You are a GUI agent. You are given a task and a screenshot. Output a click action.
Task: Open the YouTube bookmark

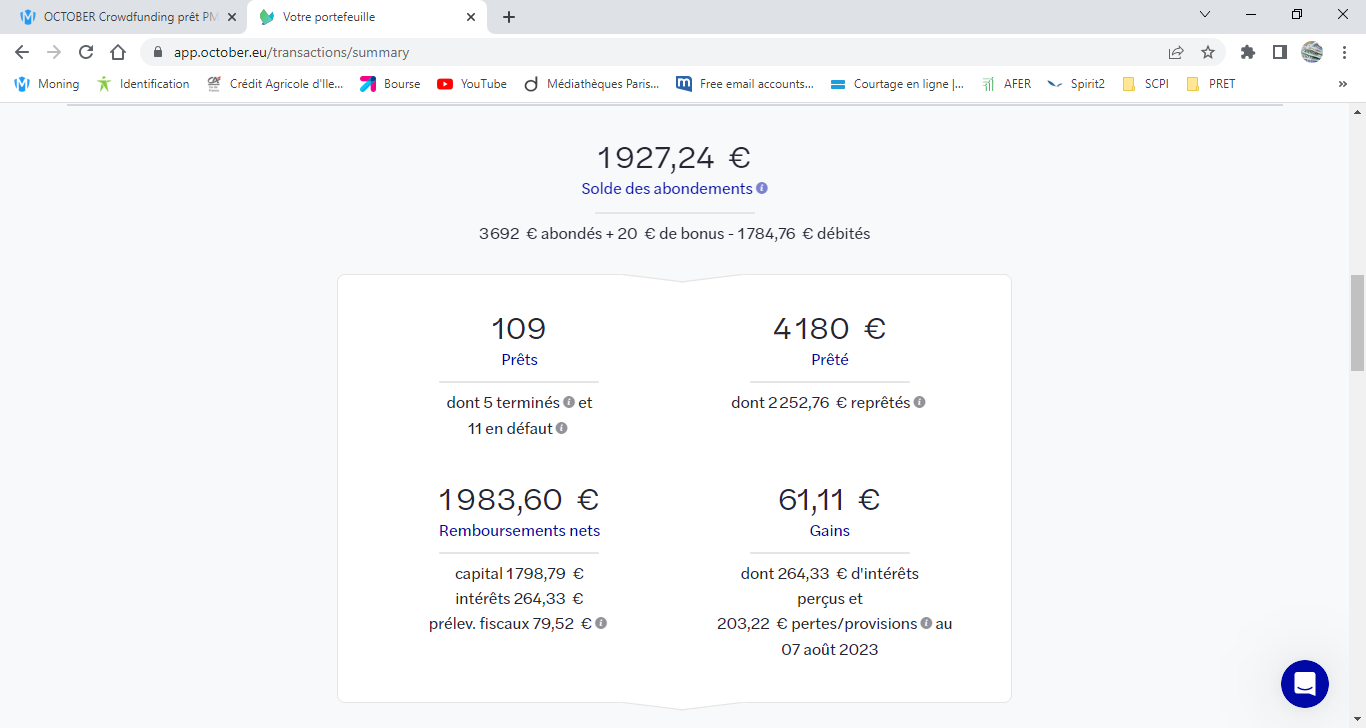point(472,84)
